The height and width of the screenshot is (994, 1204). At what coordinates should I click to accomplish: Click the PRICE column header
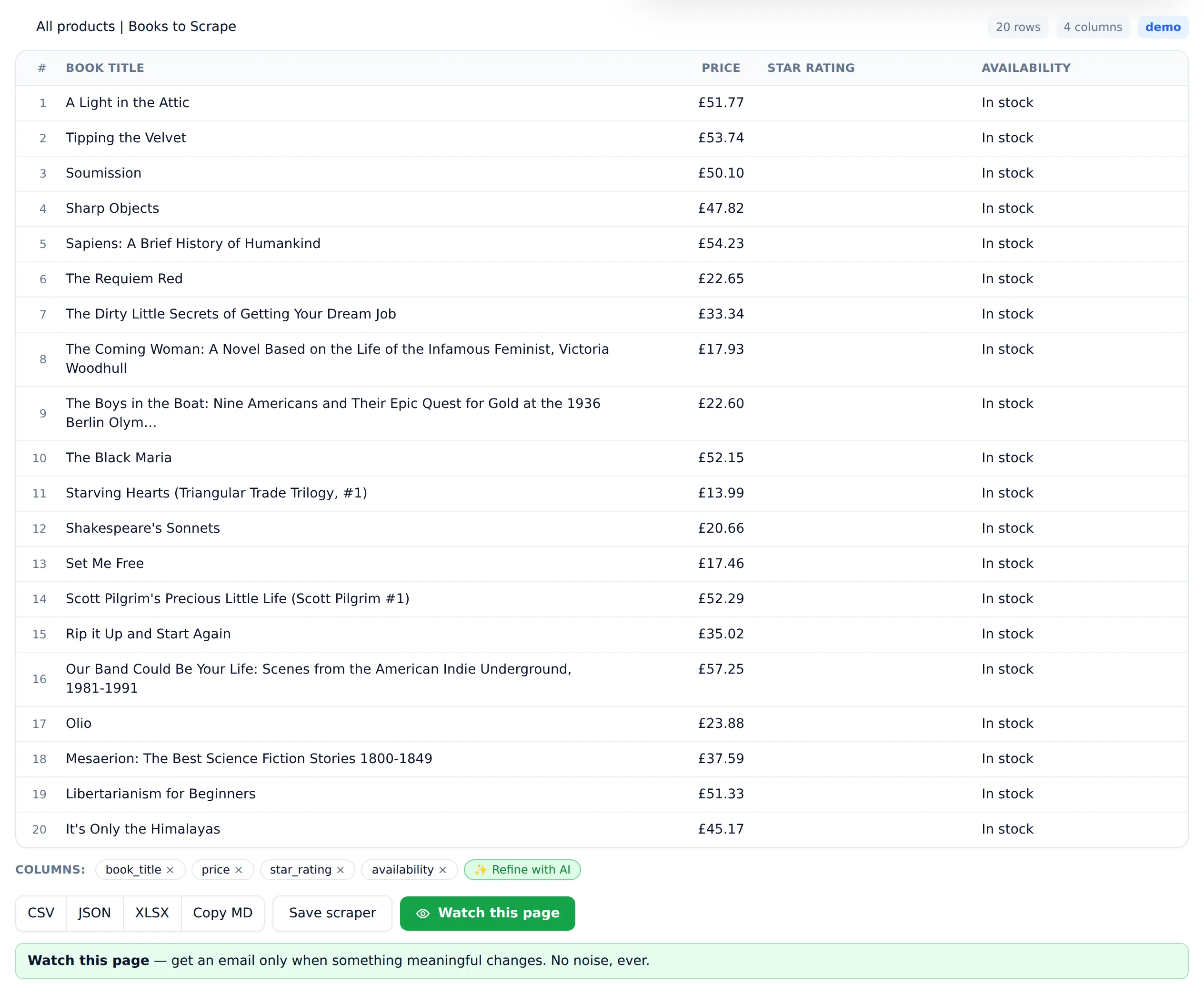tap(721, 68)
